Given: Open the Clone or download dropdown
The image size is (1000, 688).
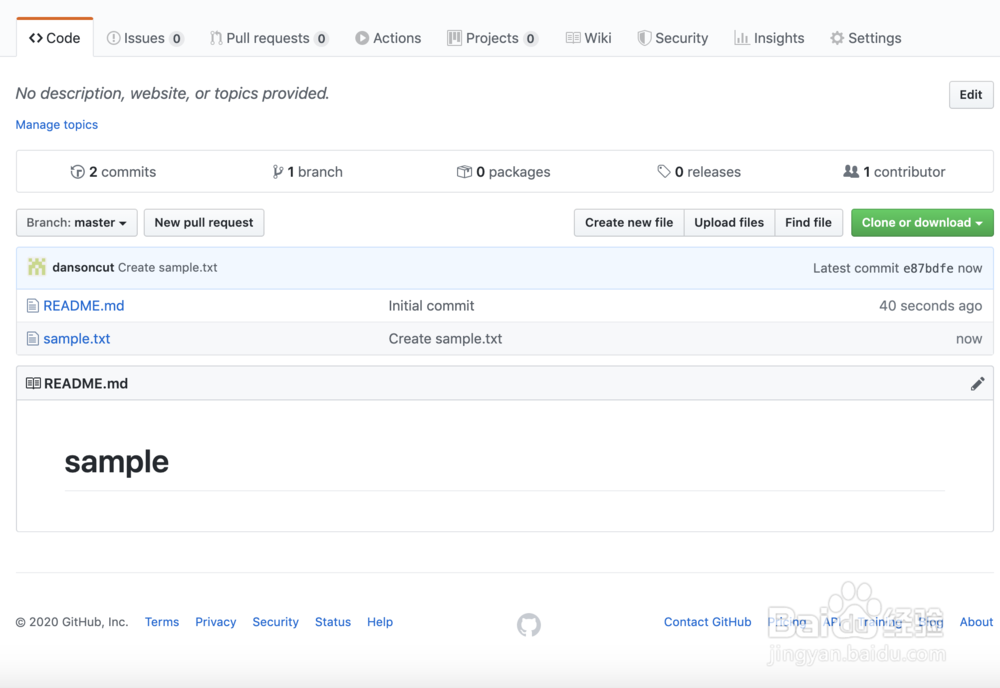Looking at the screenshot, I should click(922, 223).
